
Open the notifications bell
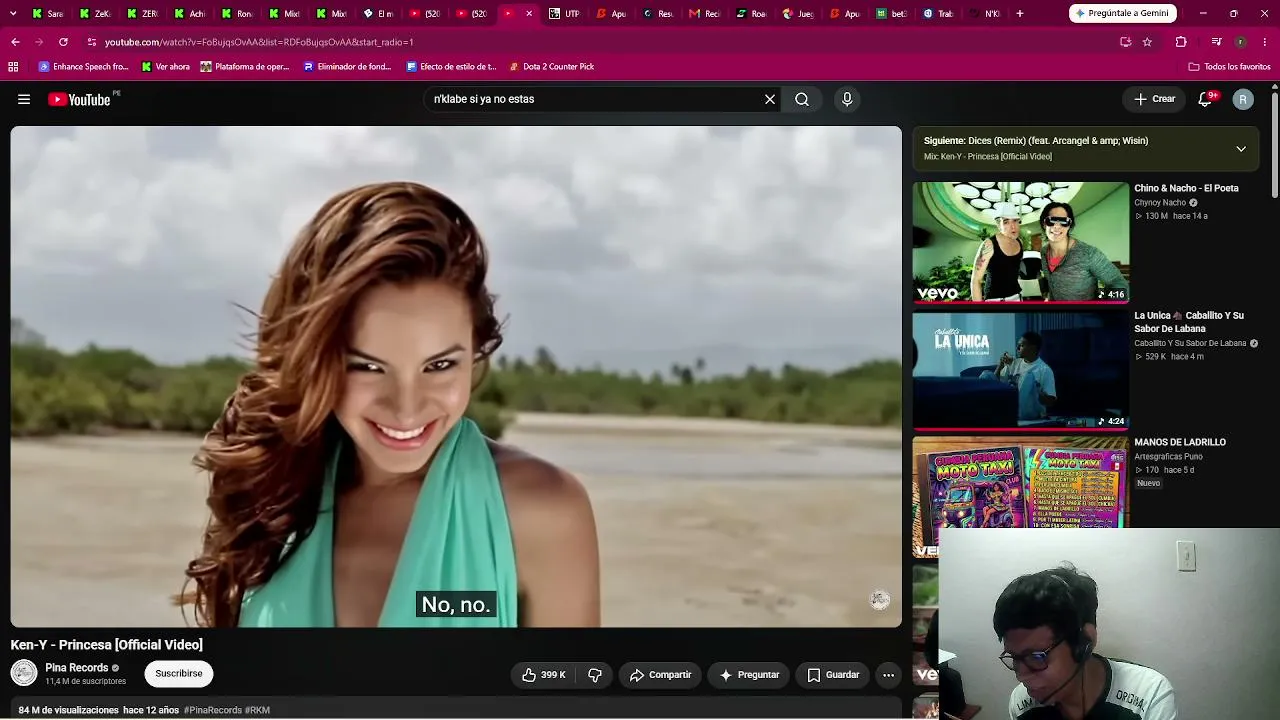coord(1205,99)
